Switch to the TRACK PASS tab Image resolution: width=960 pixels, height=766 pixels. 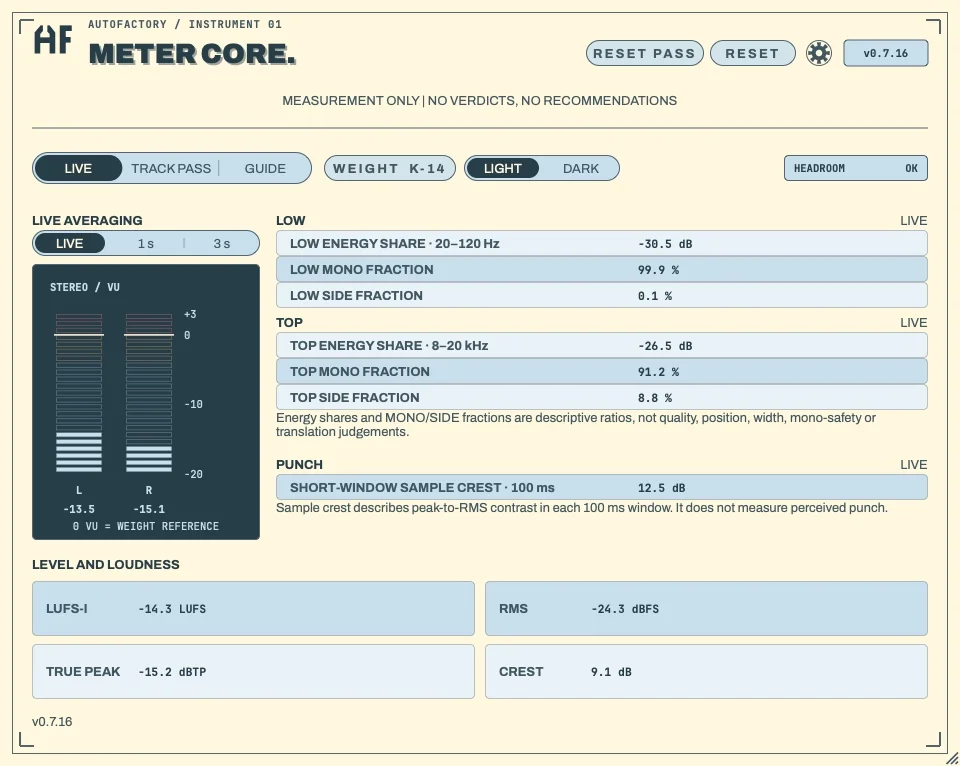pyautogui.click(x=171, y=168)
